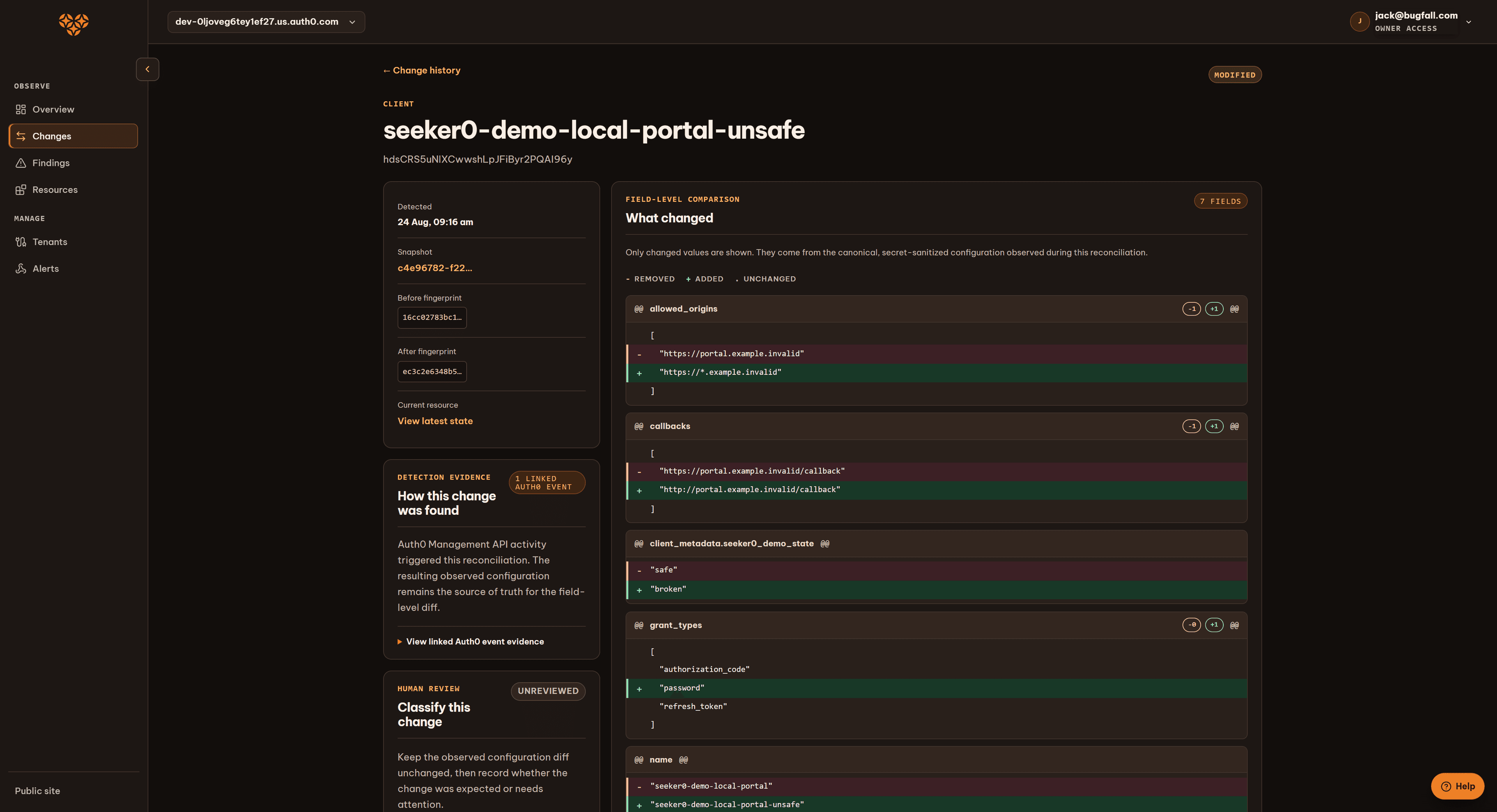Open the tenant domain dropdown
Image resolution: width=1497 pixels, height=812 pixels.
(266, 21)
